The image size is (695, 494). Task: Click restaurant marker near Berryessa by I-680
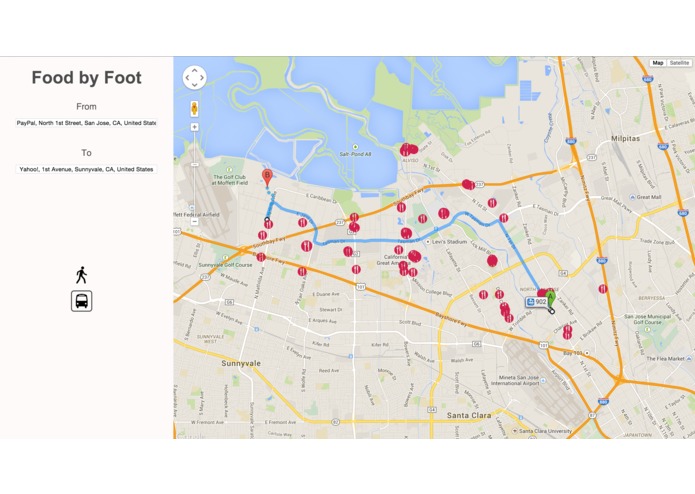pyautogui.click(x=603, y=289)
